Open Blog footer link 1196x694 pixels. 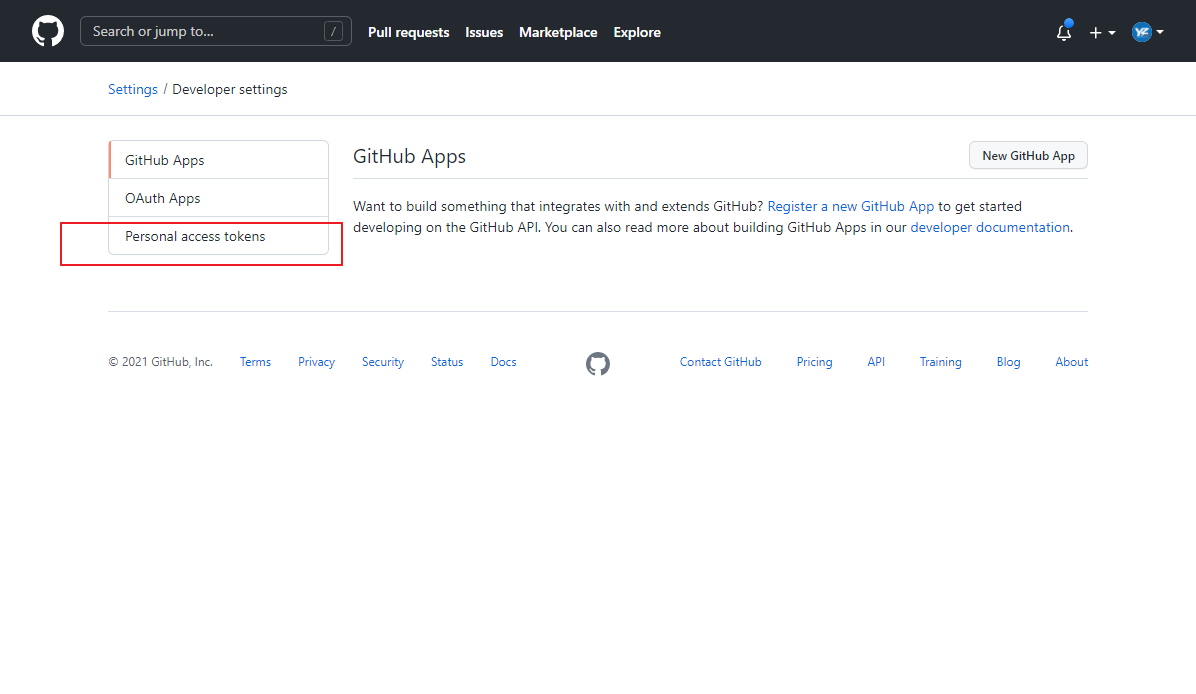[1008, 362]
